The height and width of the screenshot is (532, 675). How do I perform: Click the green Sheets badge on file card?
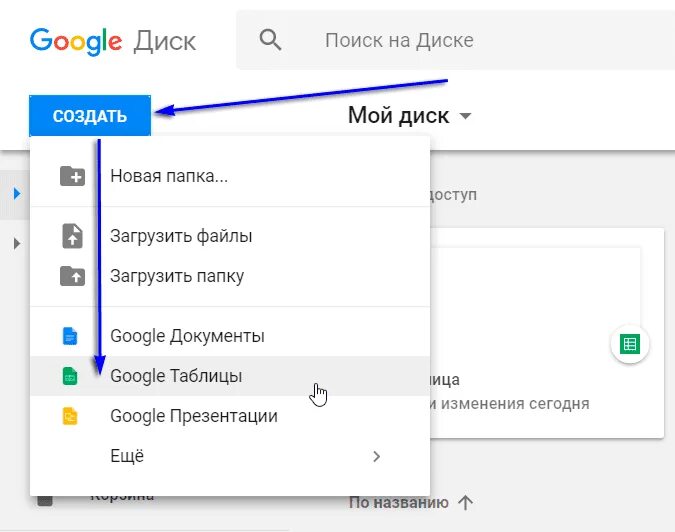[630, 344]
